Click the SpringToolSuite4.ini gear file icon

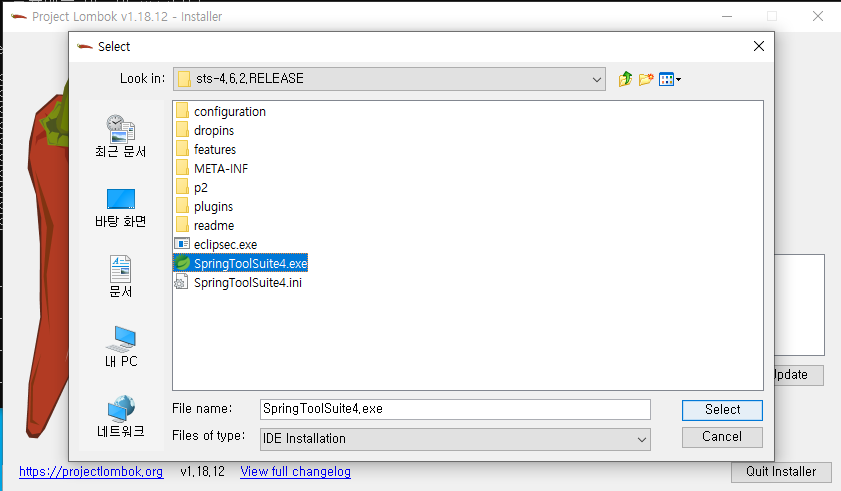pyautogui.click(x=181, y=282)
